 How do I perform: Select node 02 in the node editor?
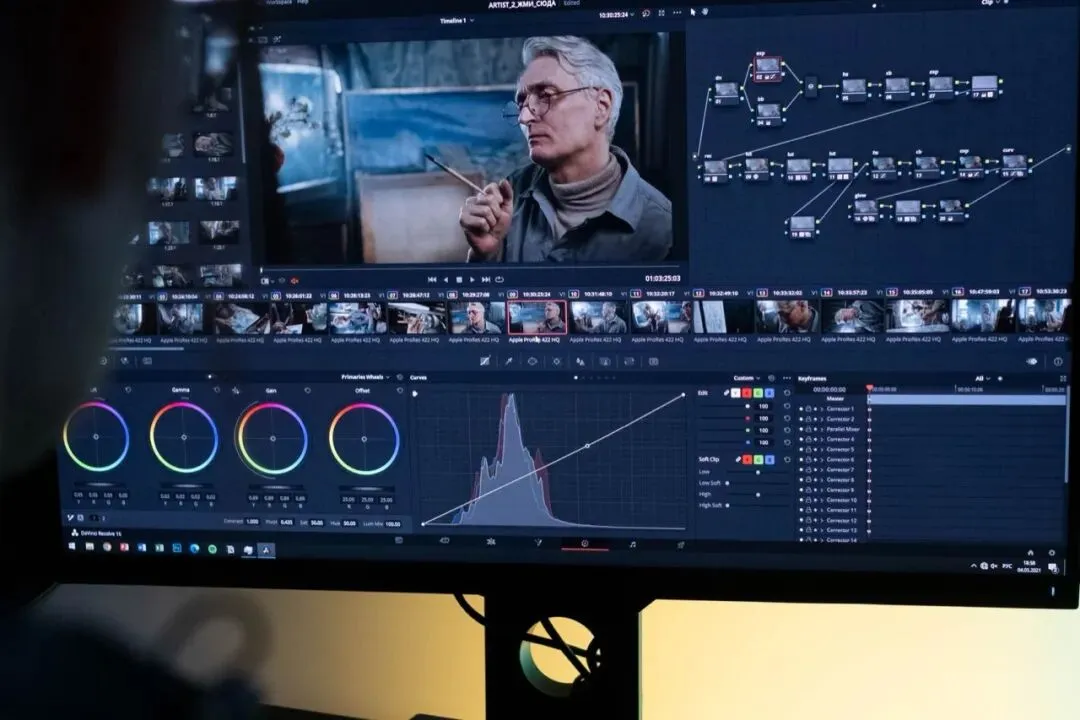click(x=767, y=68)
